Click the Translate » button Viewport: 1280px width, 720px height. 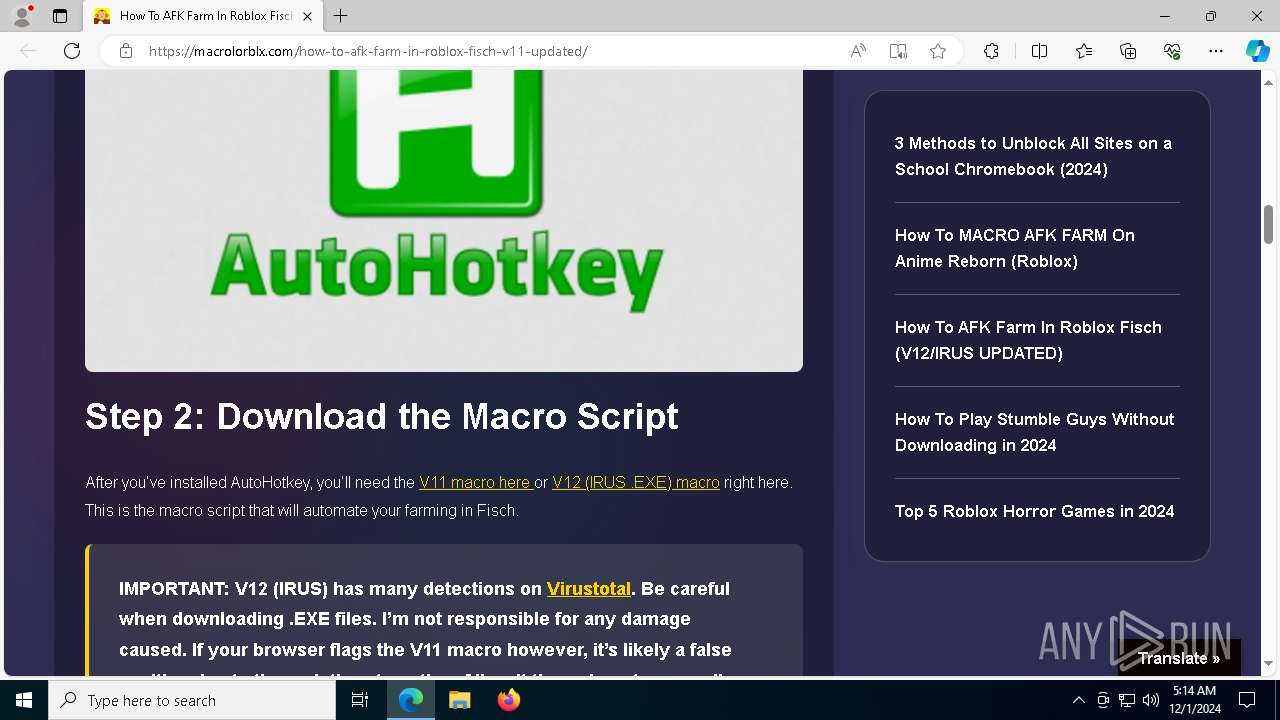(1179, 658)
